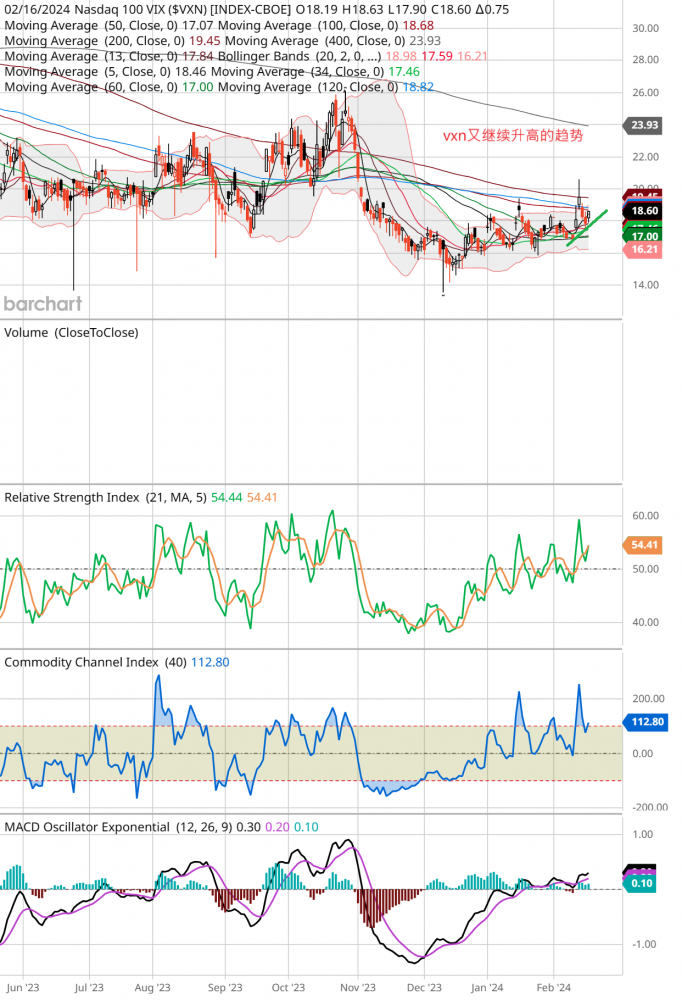
Task: Click the 50.00 RSI axis label
Action: (x=645, y=569)
